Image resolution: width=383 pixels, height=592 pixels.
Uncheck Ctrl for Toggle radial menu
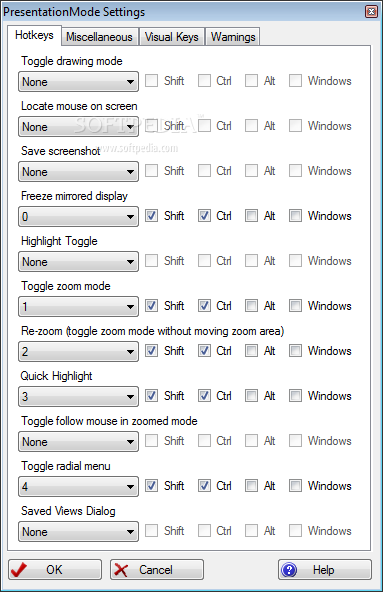click(204, 486)
